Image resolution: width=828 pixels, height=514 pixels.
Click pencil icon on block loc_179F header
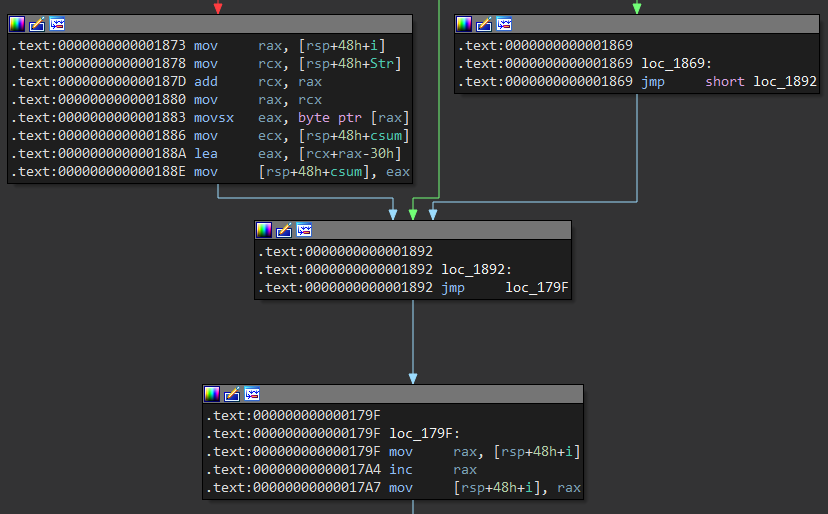pyautogui.click(x=232, y=394)
